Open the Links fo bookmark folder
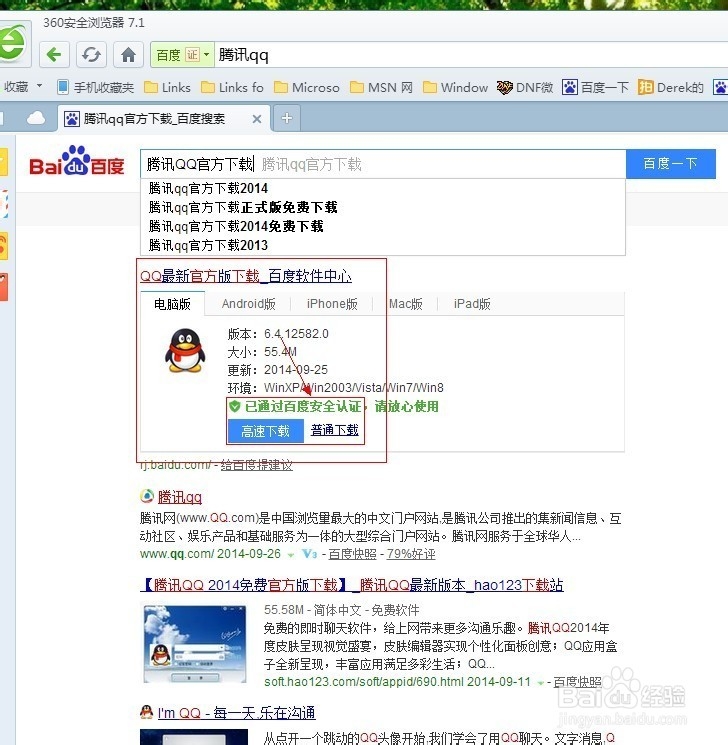The width and height of the screenshot is (728, 745). pos(232,87)
